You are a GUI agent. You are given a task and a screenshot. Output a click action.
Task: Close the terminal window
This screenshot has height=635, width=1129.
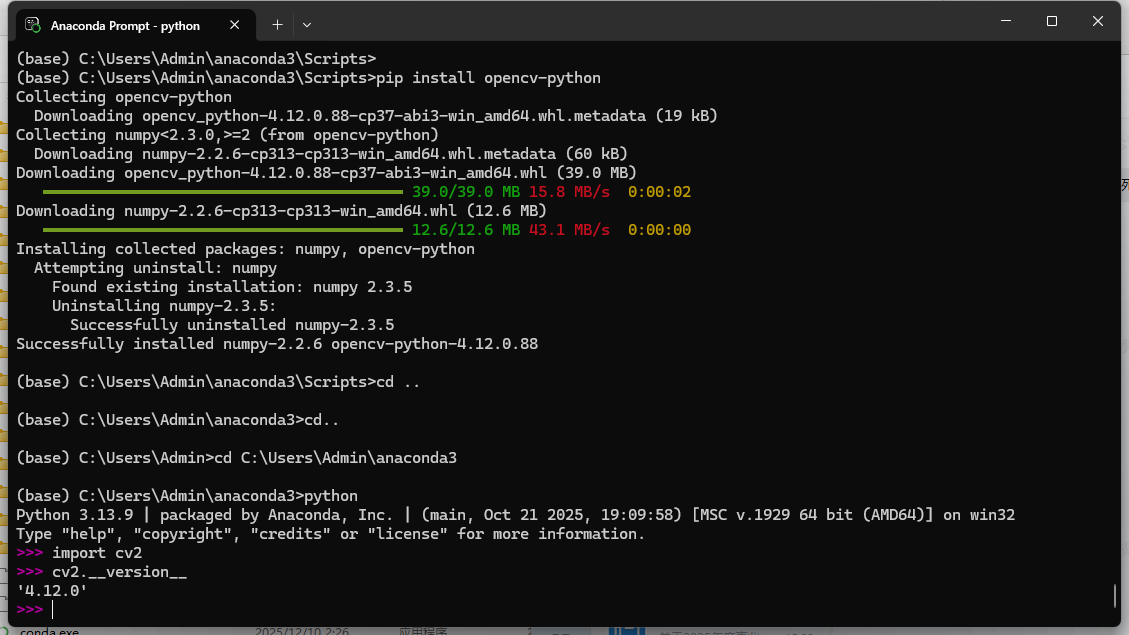click(x=1097, y=21)
